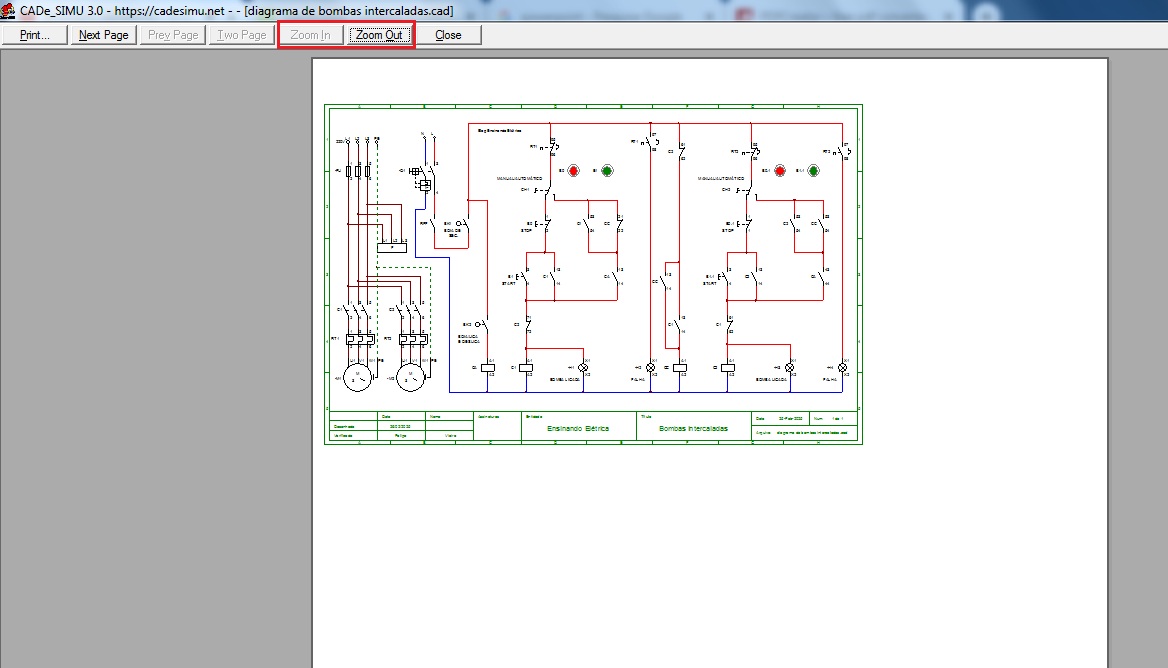Screen dimensions: 1168x668
Task: Click the RT2 thermal relay block
Action: (413, 339)
